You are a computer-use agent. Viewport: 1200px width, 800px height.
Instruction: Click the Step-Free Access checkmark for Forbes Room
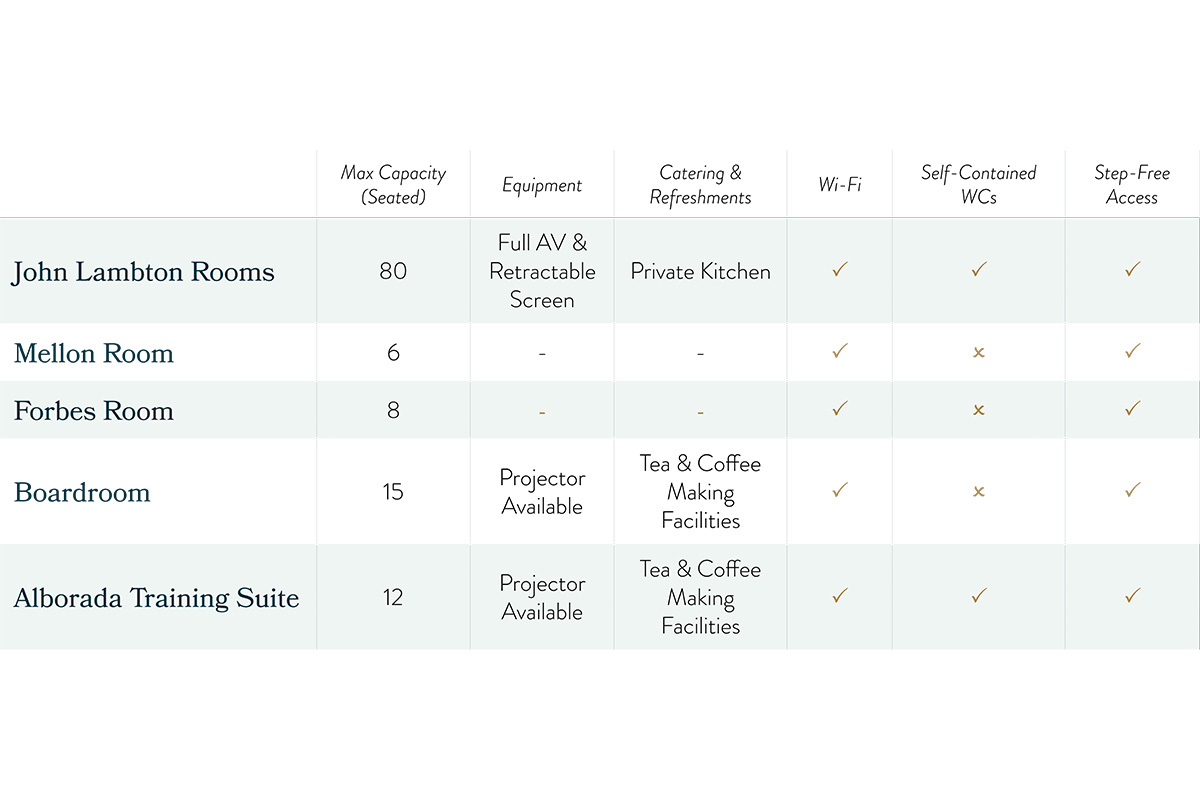pos(1132,408)
